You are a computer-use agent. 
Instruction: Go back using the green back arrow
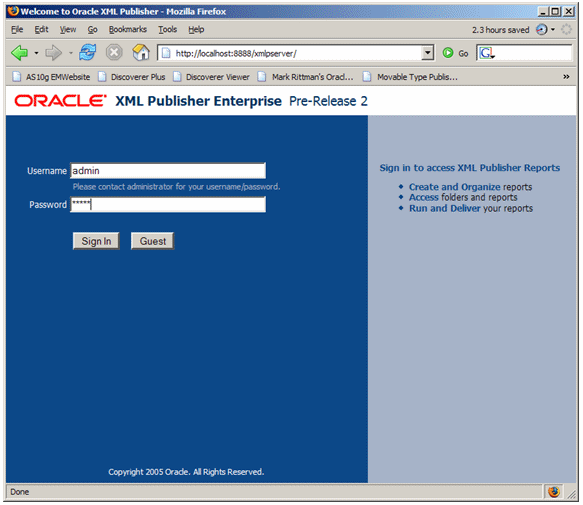click(x=20, y=53)
